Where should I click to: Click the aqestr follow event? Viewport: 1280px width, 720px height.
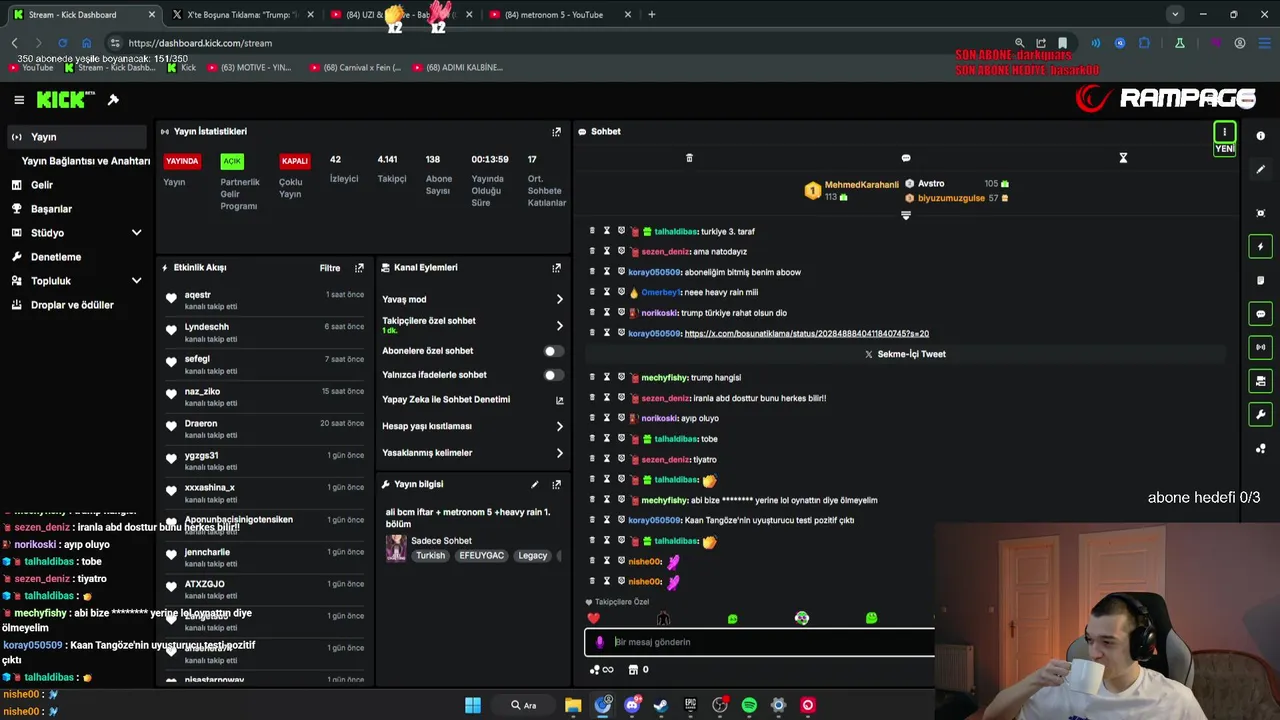(265, 300)
